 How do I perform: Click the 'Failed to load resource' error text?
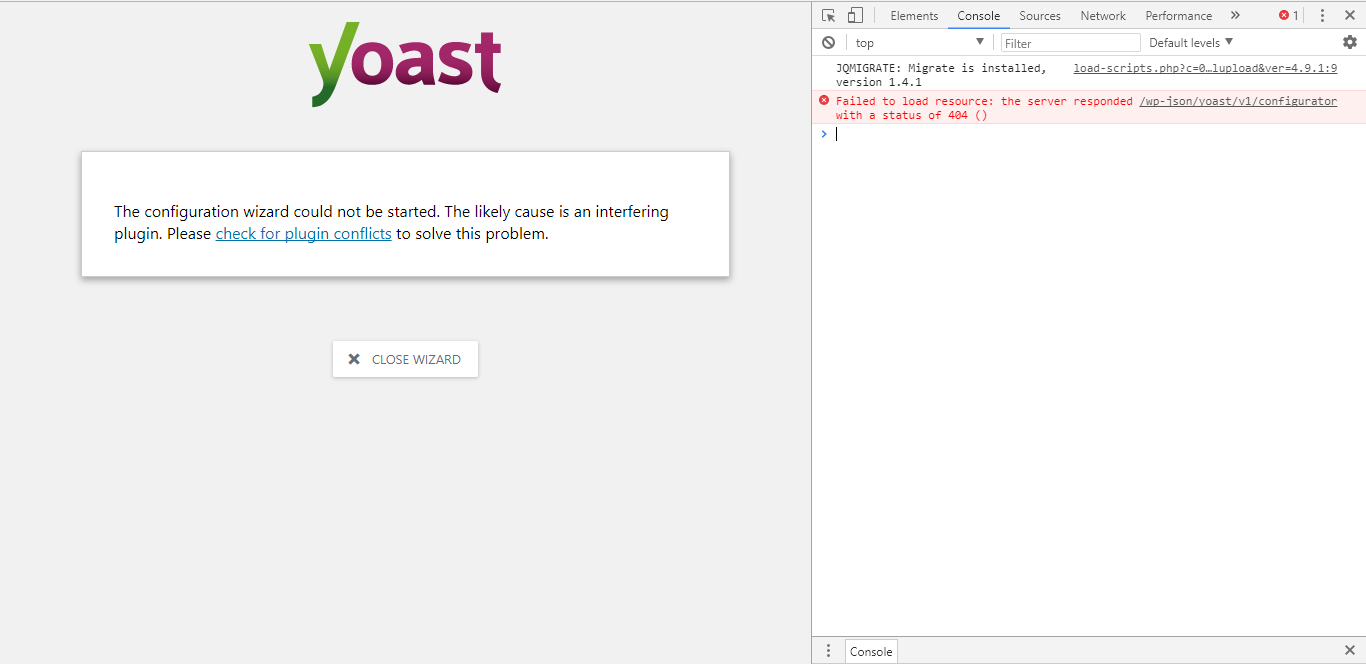[x=984, y=108]
